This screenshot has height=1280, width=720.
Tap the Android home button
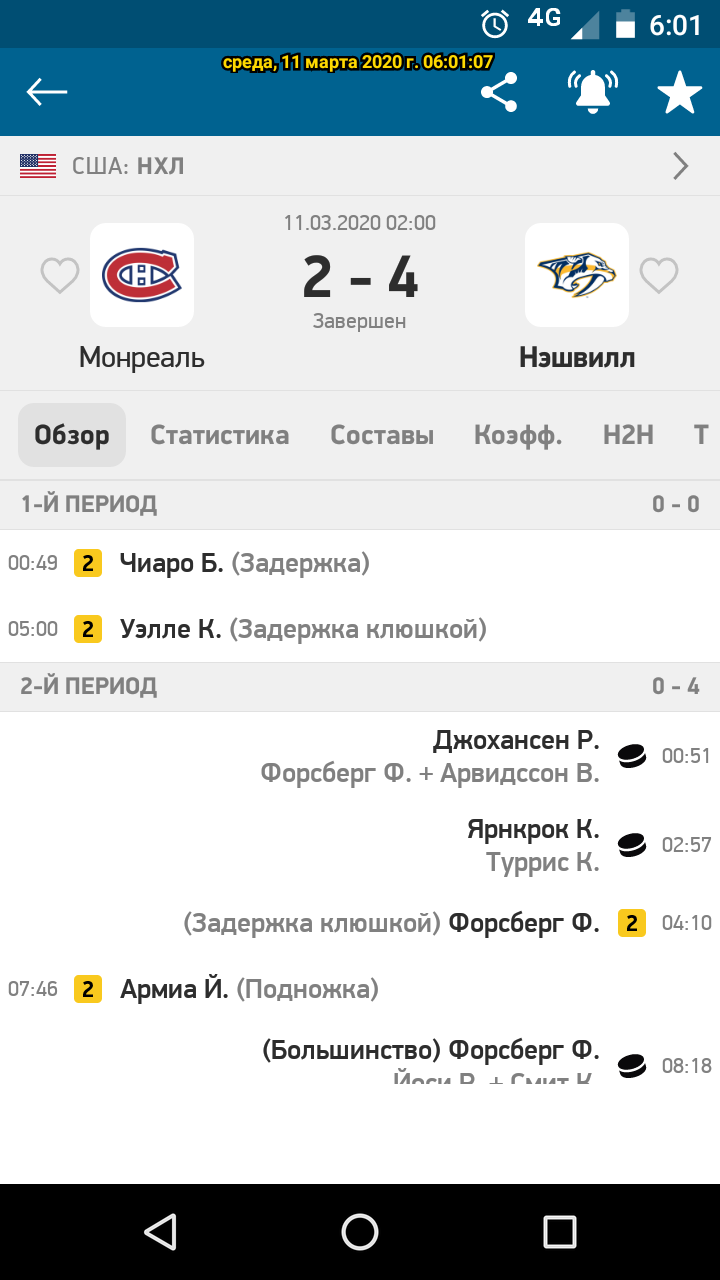[360, 1232]
